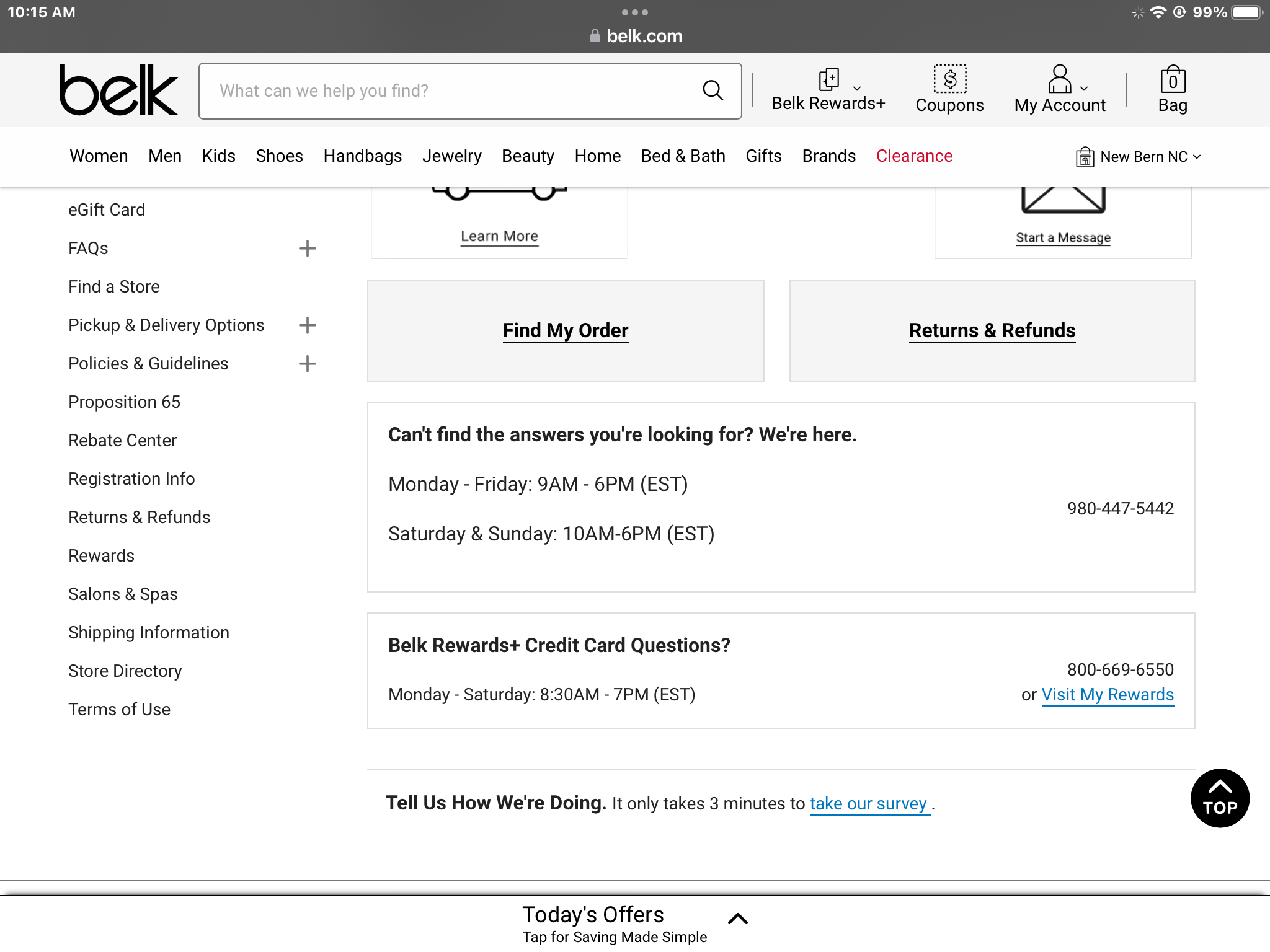The image size is (1270, 952).
Task: Tap the battery indicator in status bar
Action: point(1247,12)
